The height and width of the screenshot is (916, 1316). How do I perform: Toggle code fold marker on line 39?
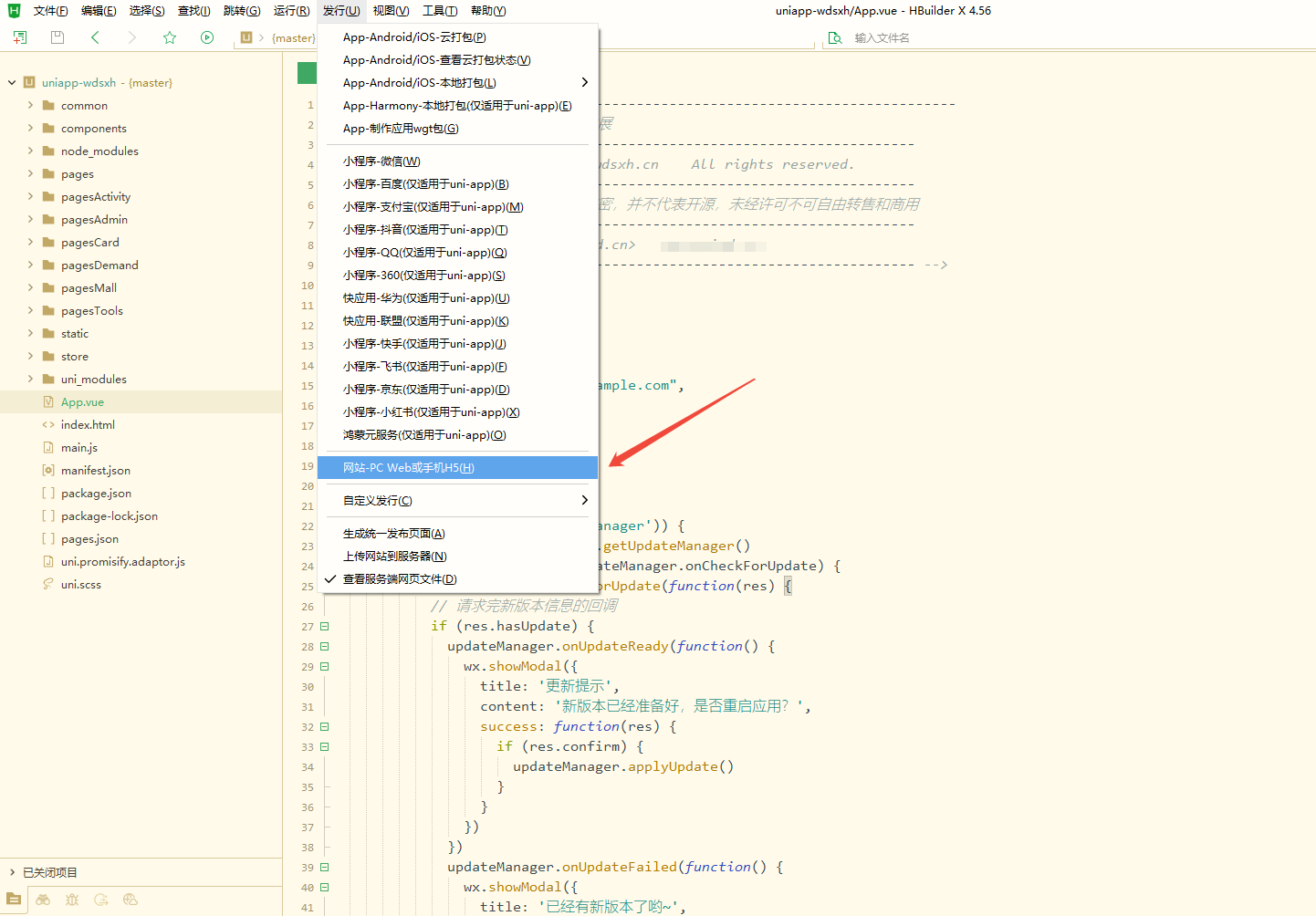click(x=324, y=867)
